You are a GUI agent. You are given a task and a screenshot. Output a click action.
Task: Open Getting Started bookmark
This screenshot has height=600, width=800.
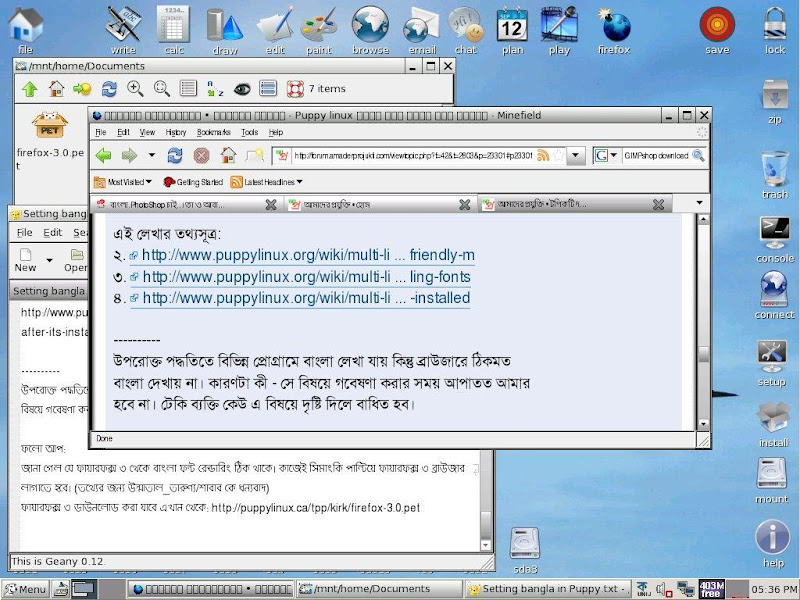193,182
